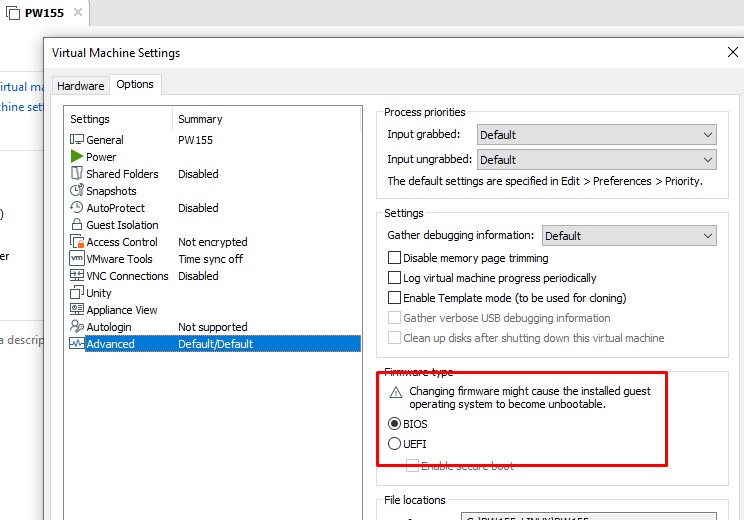Click the 'Default/Default' summary text
The height and width of the screenshot is (520, 744).
pyautogui.click(x=215, y=344)
